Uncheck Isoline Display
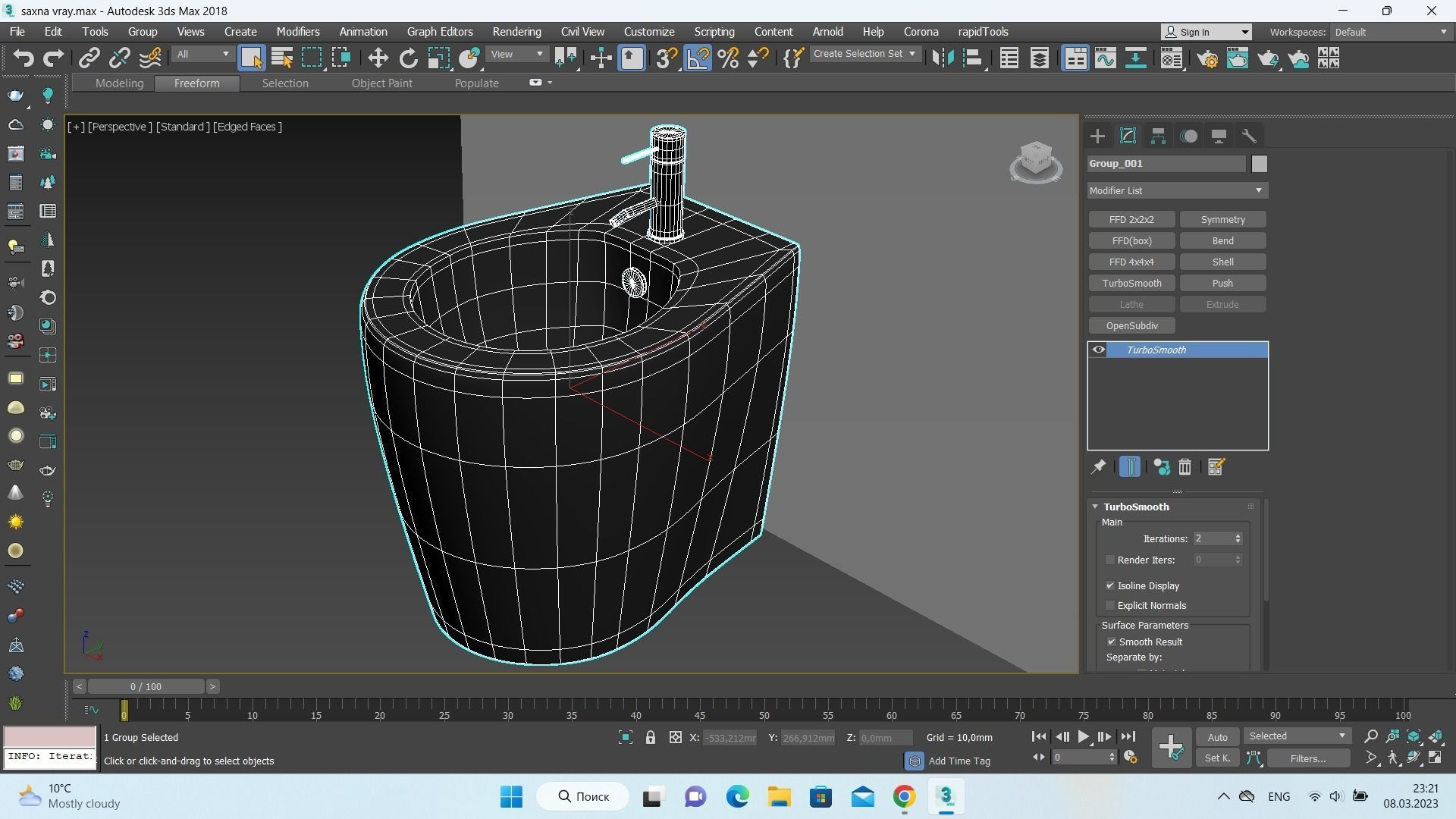 pyautogui.click(x=1110, y=585)
